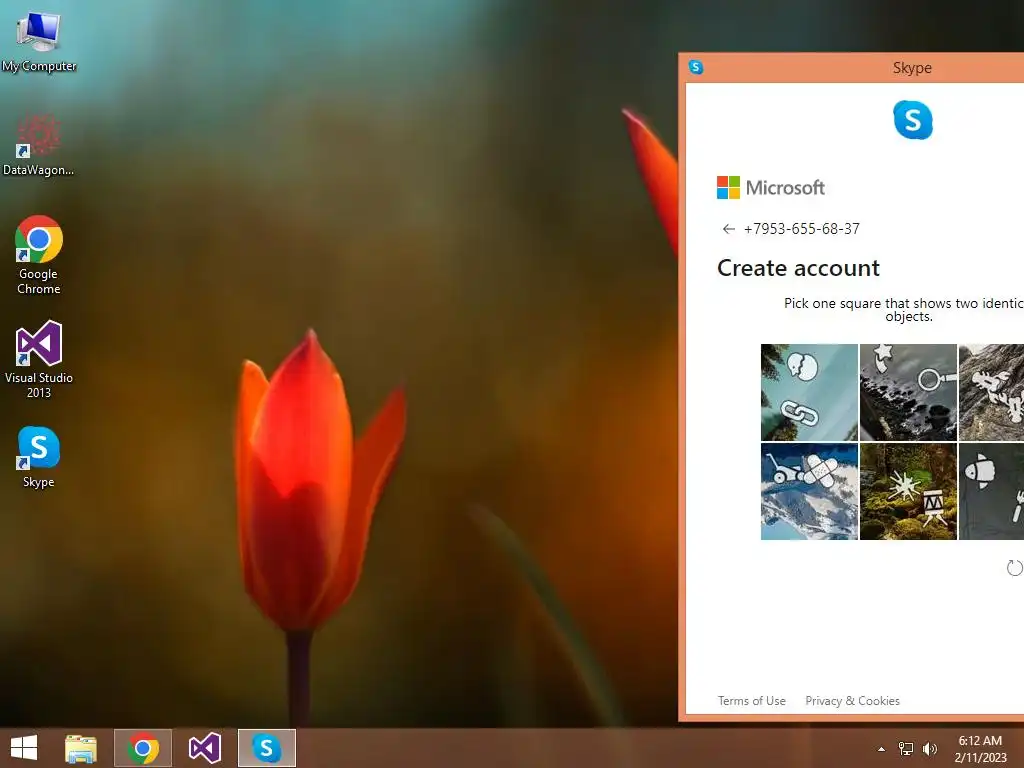The width and height of the screenshot is (1024, 768).
Task: Click the Microsoft logo
Action: (771, 187)
